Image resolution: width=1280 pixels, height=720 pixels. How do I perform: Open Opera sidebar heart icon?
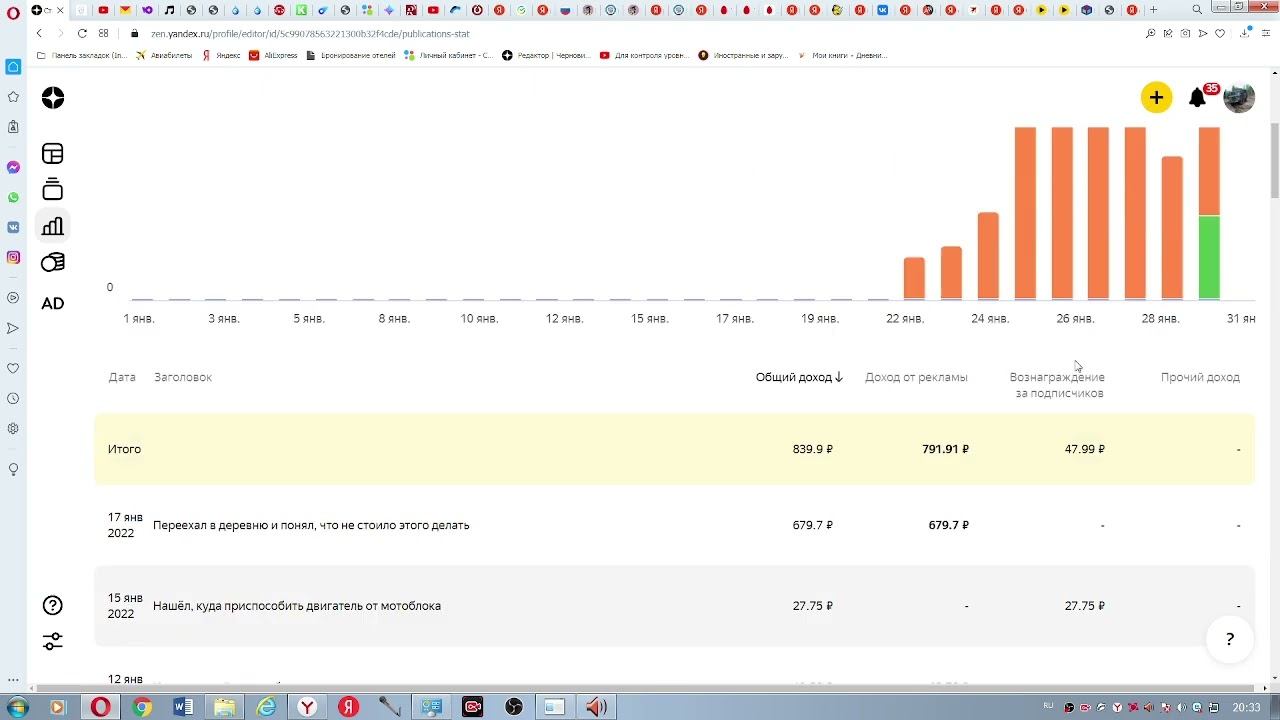click(x=13, y=368)
